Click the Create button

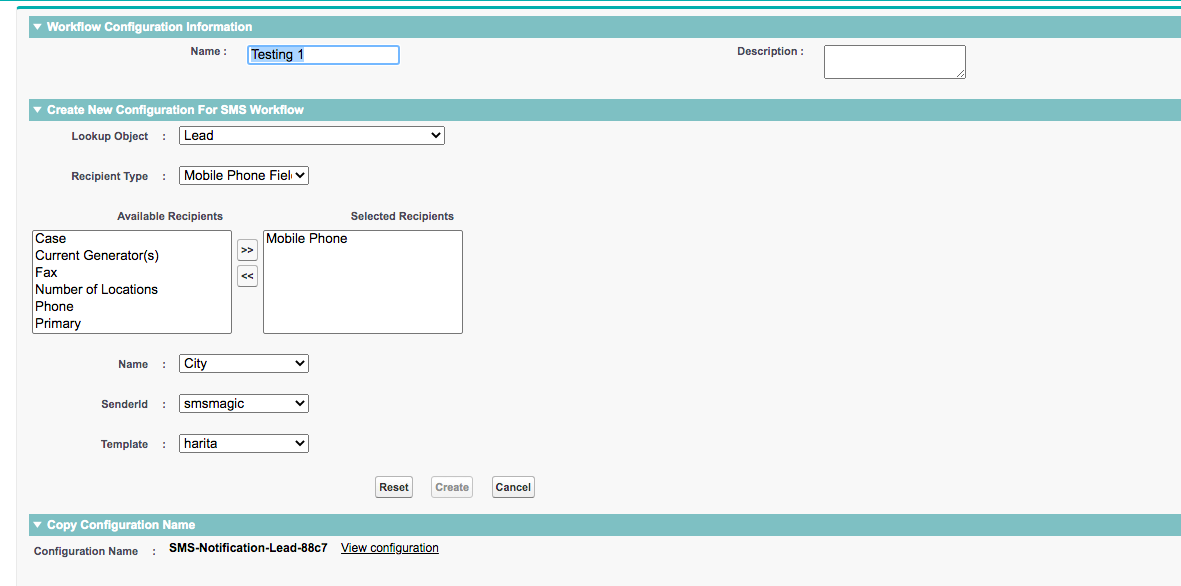click(451, 487)
